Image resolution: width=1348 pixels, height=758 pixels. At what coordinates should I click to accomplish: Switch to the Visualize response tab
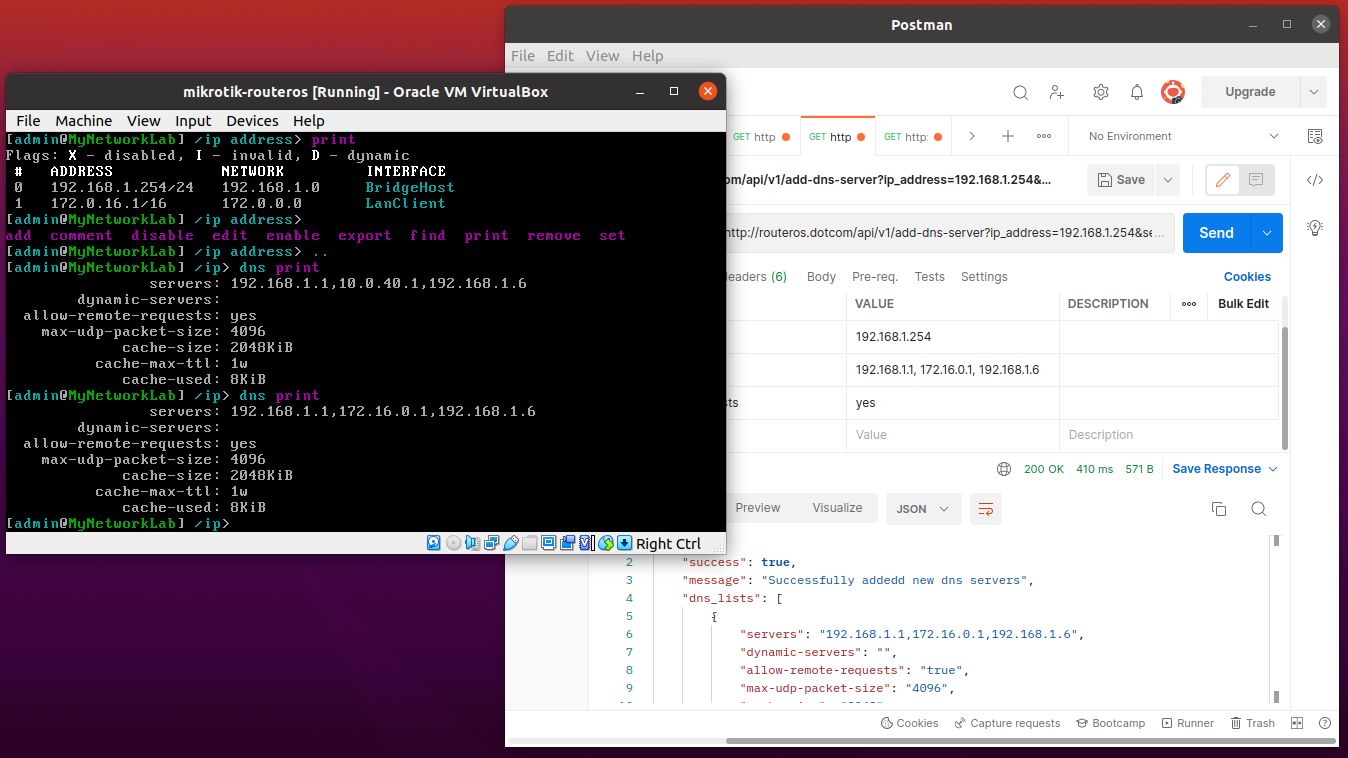(x=837, y=508)
